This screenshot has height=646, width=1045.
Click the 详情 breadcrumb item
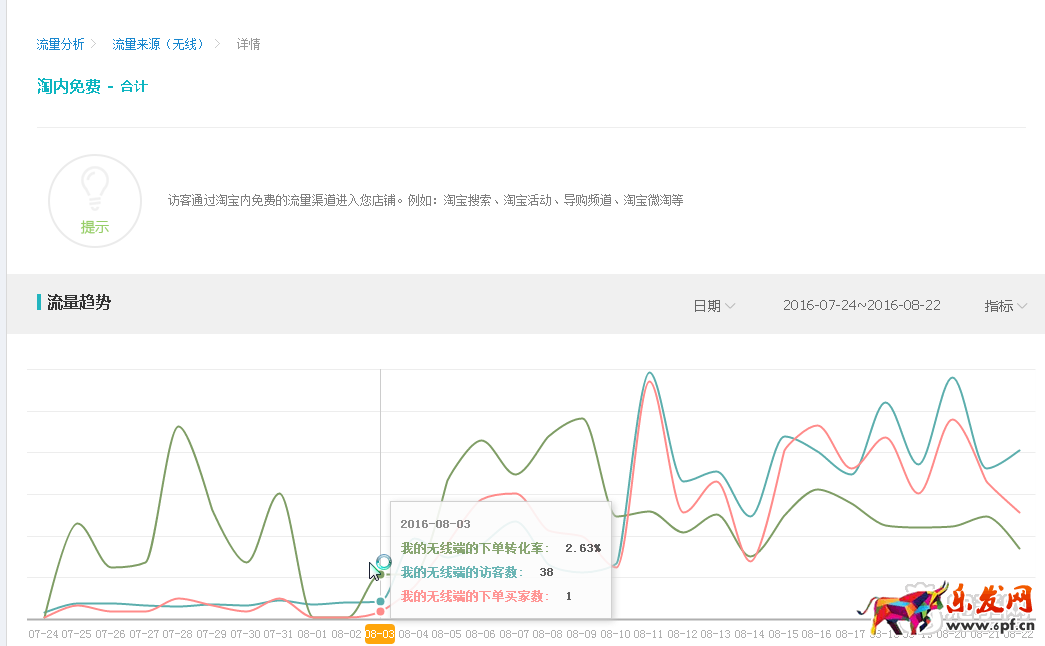[x=248, y=44]
